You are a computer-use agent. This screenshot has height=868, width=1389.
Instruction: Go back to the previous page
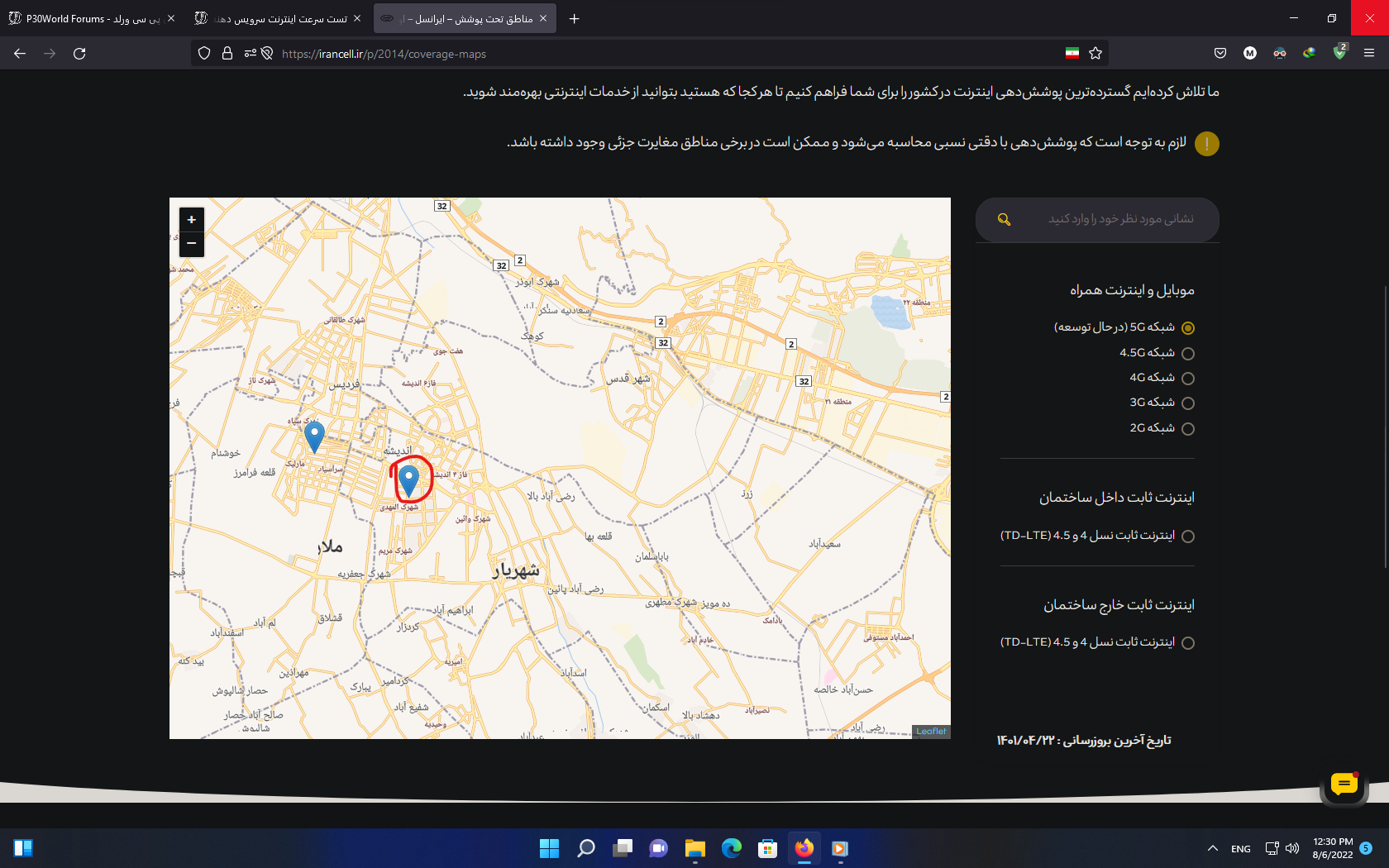[x=20, y=53]
